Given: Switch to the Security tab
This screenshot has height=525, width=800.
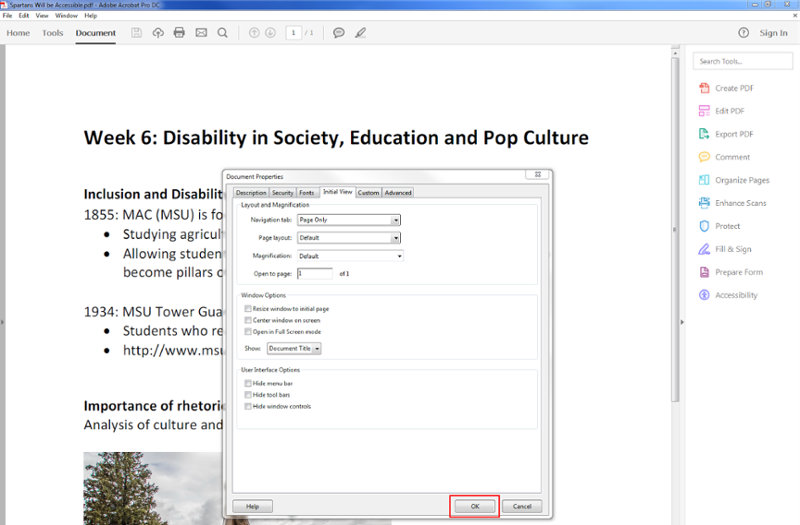Looking at the screenshot, I should click(283, 193).
